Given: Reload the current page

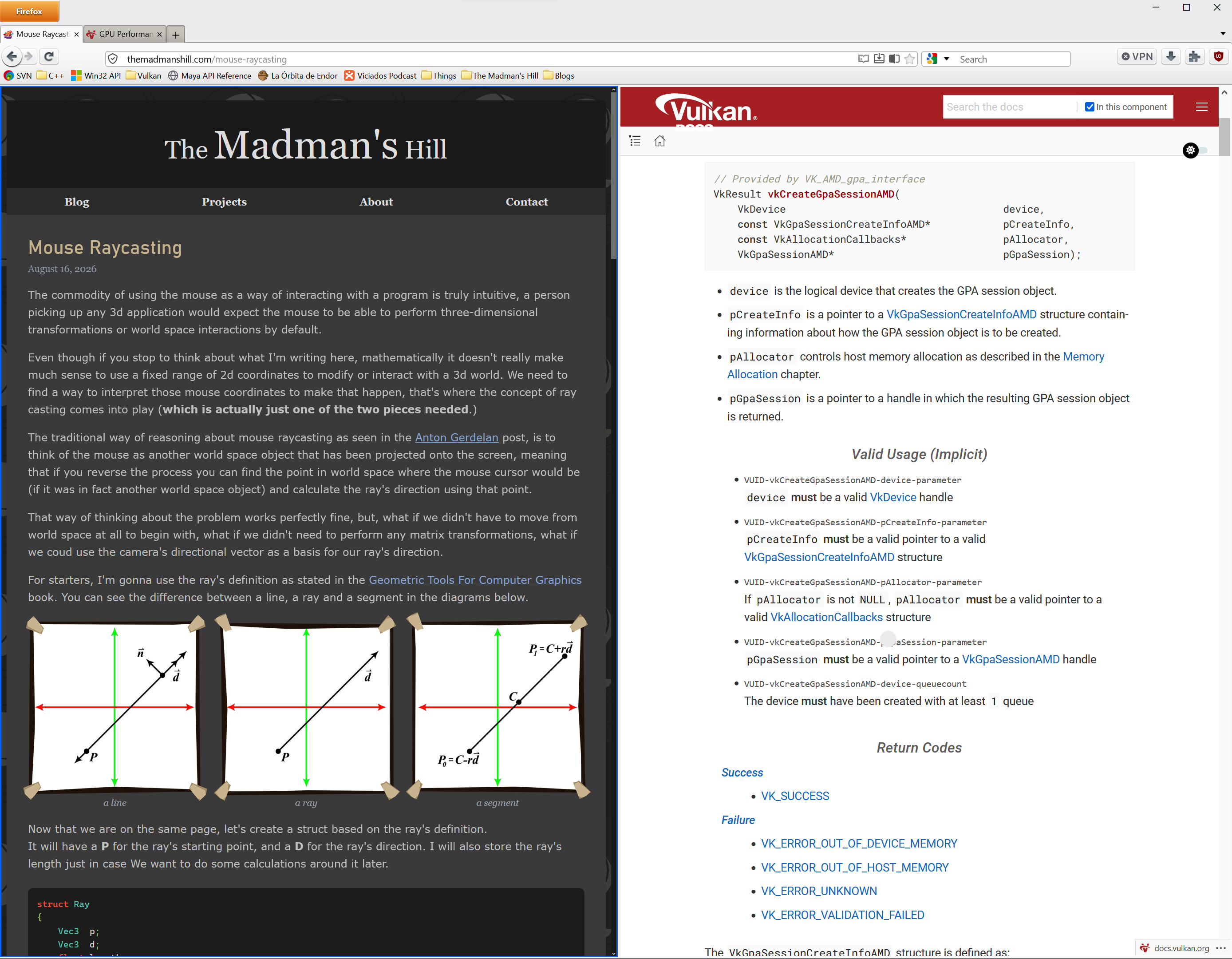Looking at the screenshot, I should point(49,56).
